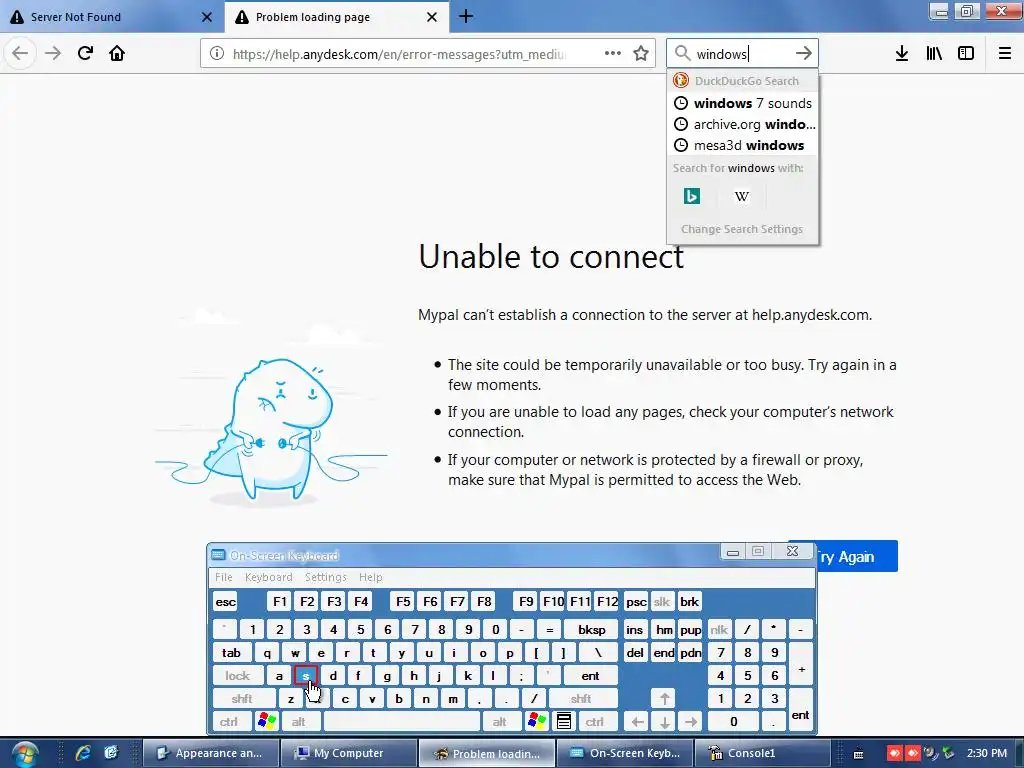Click the Try Again button
Image resolution: width=1024 pixels, height=768 pixels.
click(856, 556)
